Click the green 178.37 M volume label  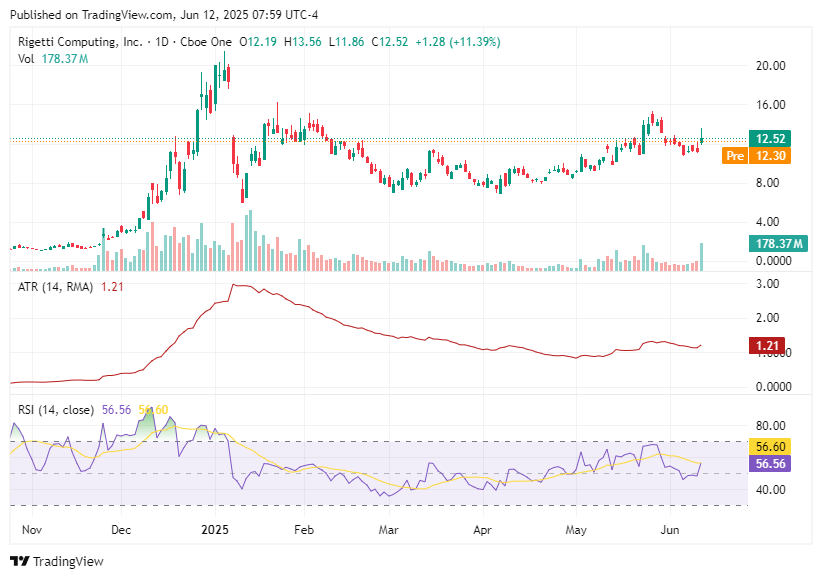pos(778,243)
